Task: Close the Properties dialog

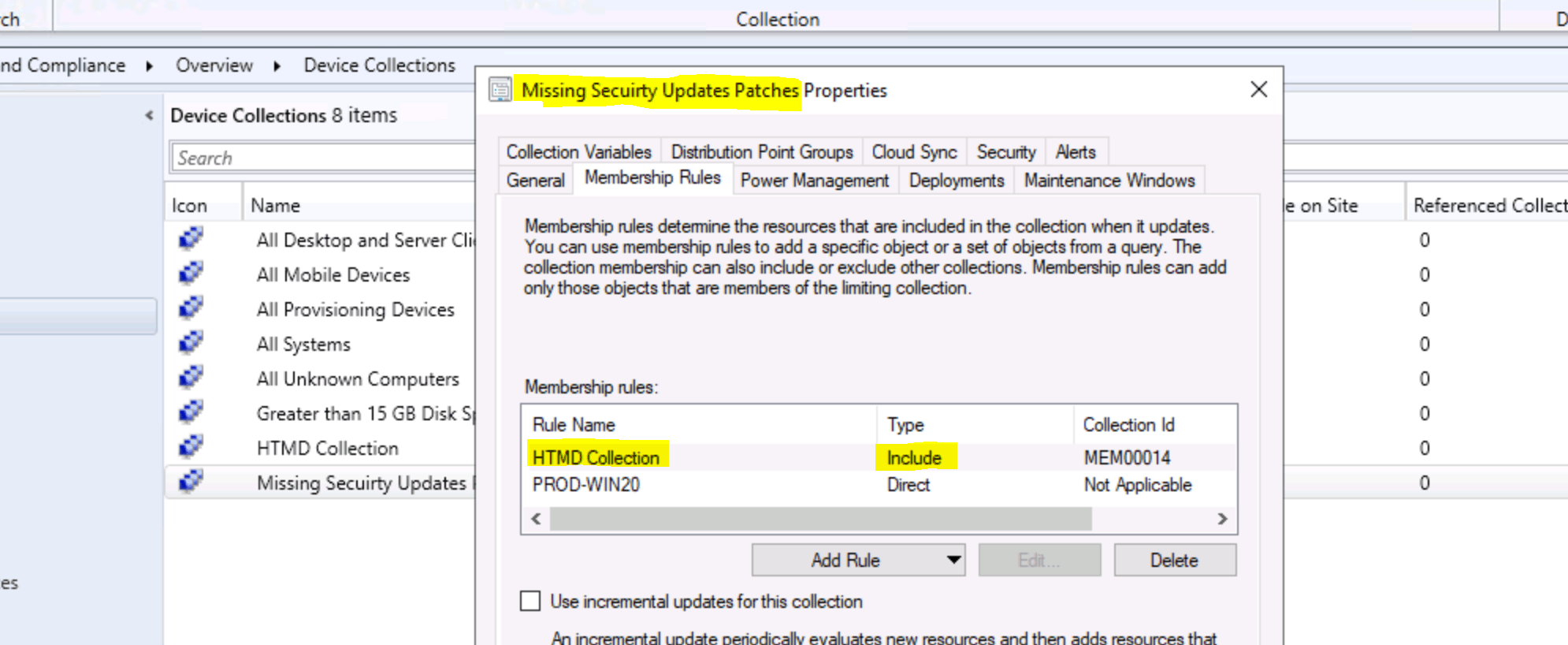Action: coord(1258,89)
